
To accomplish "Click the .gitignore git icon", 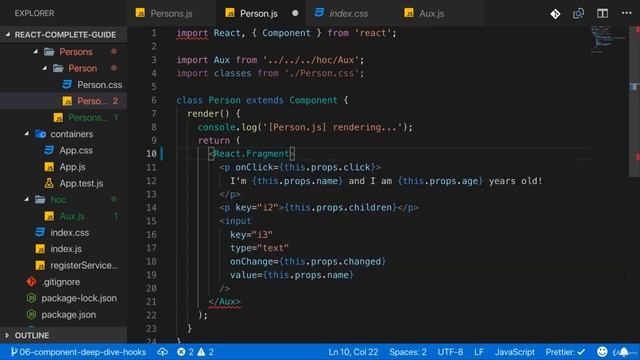I will point(31,282).
